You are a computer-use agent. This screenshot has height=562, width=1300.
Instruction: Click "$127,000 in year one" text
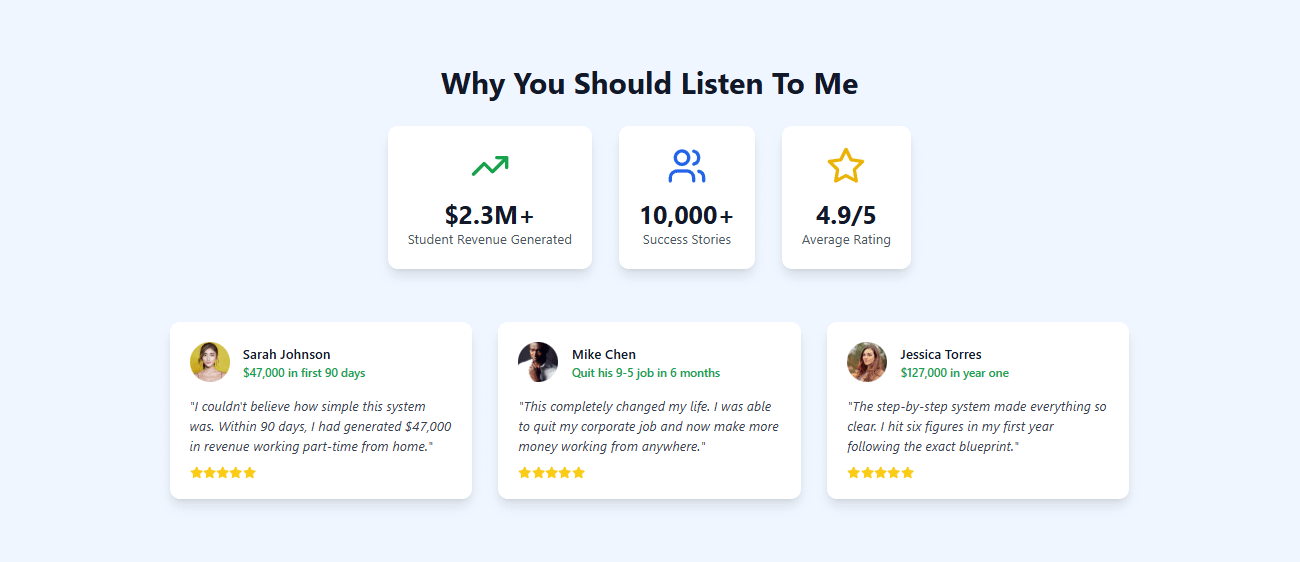[954, 373]
